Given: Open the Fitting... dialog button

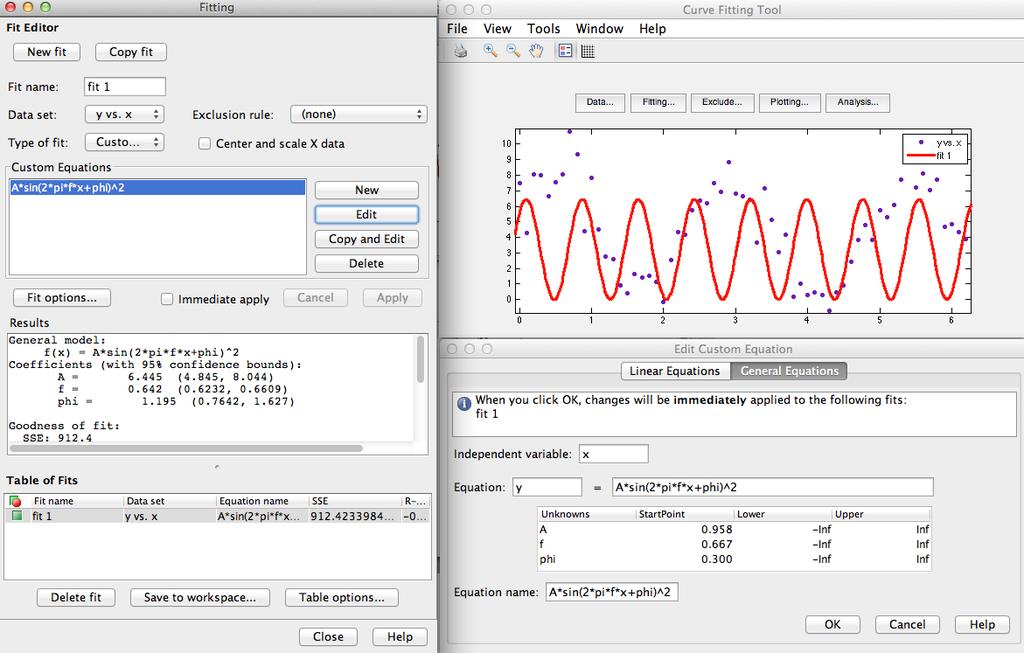Looking at the screenshot, I should 658,103.
